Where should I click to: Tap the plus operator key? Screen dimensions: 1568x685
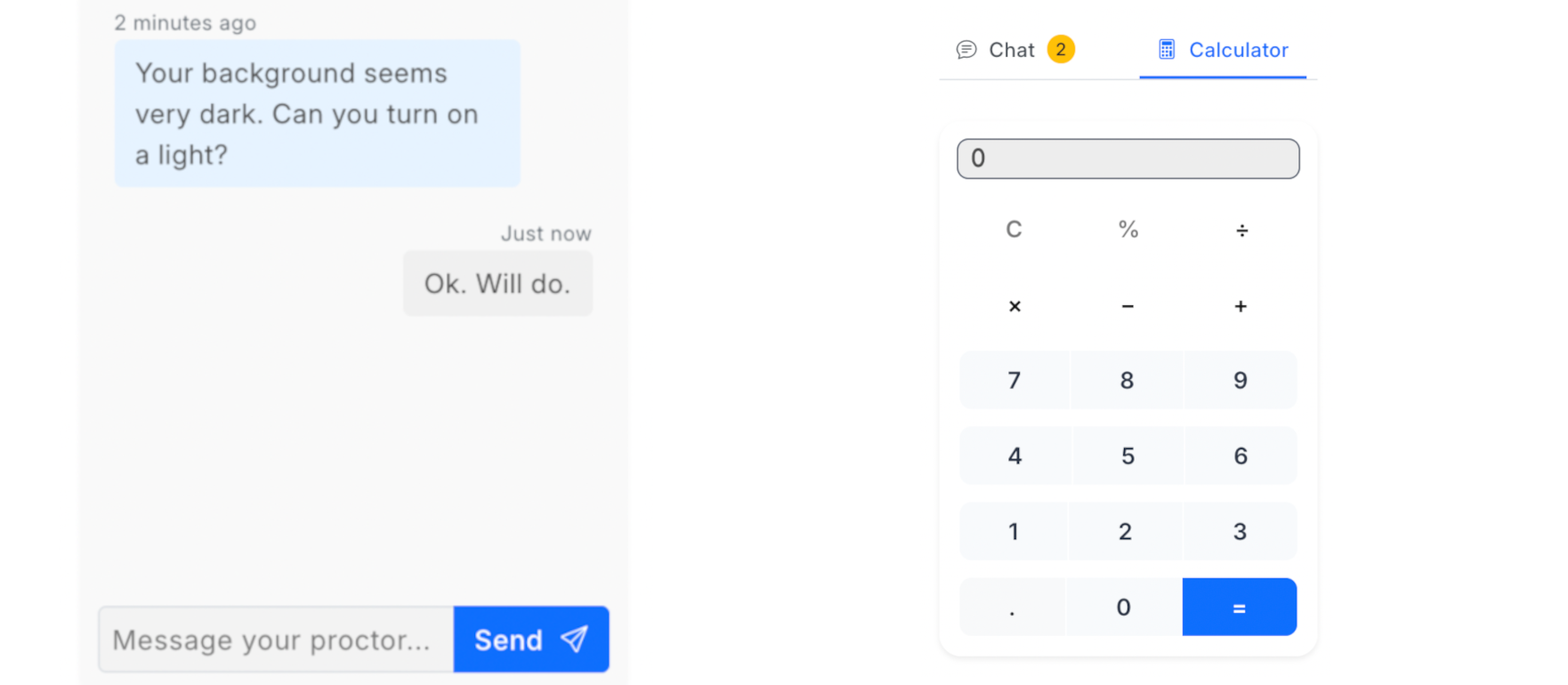(1241, 306)
